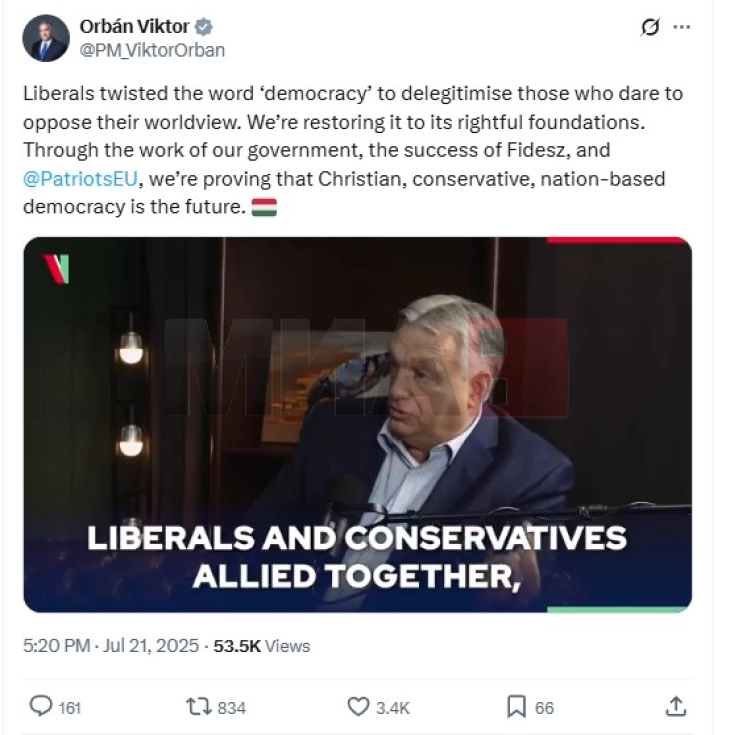
Task: Open the three-dot more options menu
Action: click(x=682, y=28)
